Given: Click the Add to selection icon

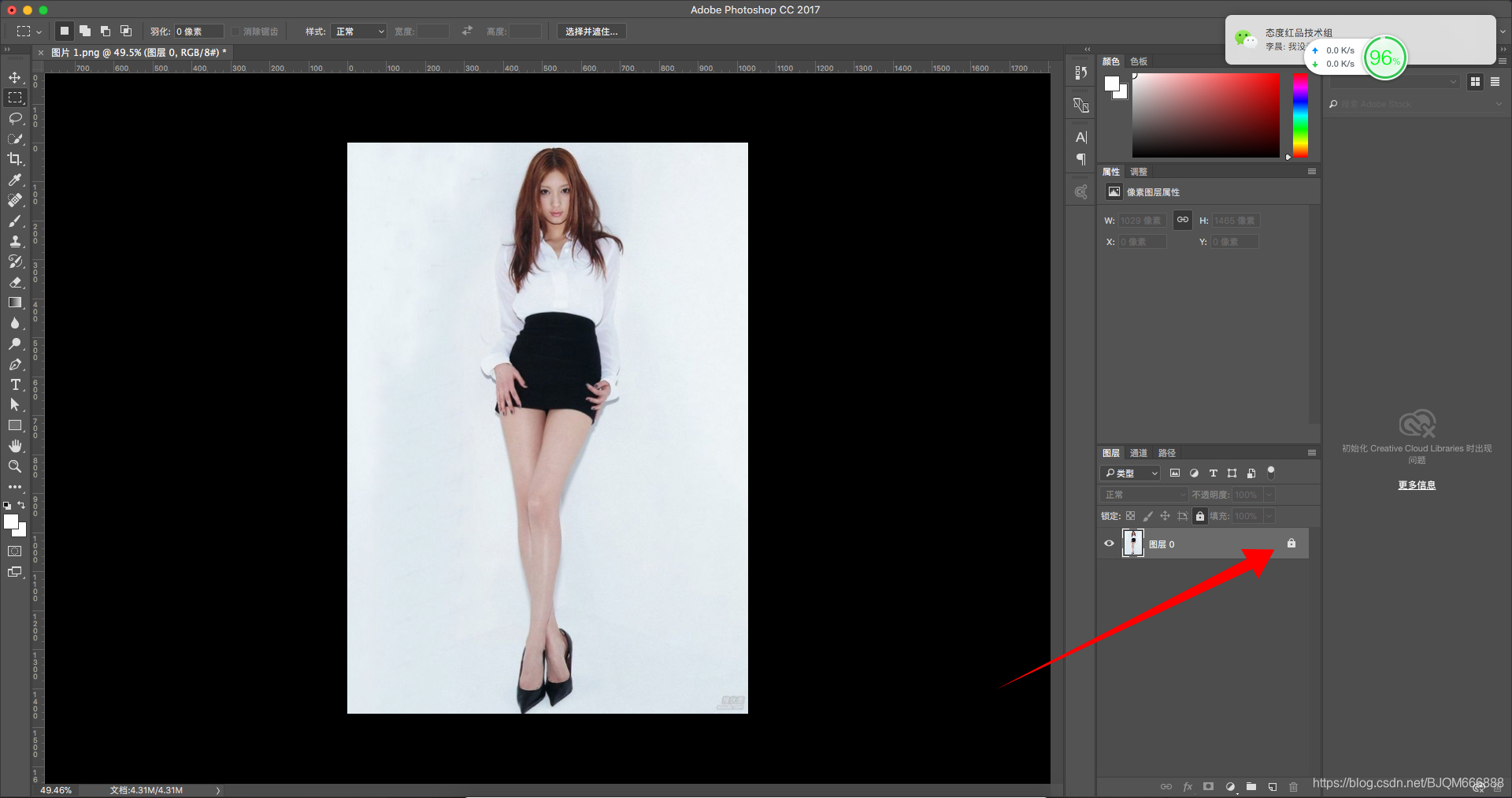Looking at the screenshot, I should pos(84,31).
